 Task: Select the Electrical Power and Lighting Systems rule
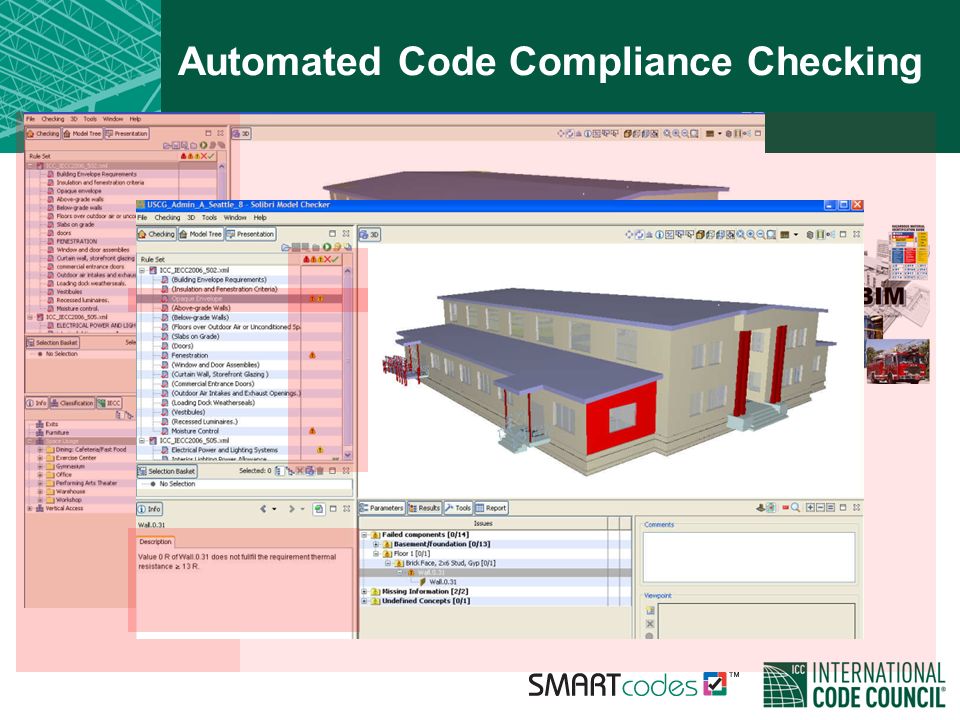(x=239, y=450)
